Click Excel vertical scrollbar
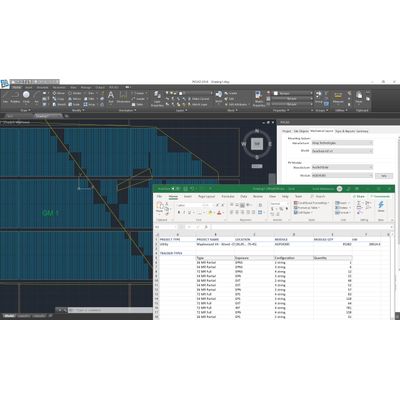Viewport: 400px width, 400px height. 392,277
